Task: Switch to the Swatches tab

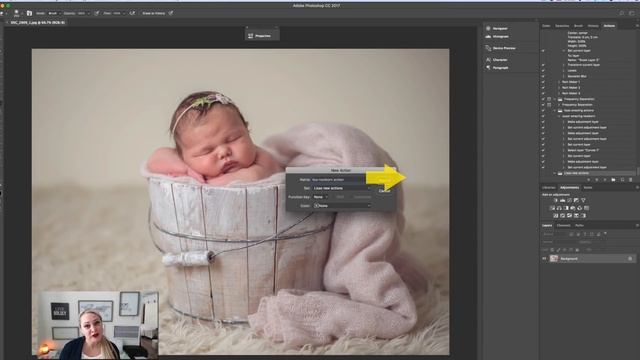Action: pos(562,26)
